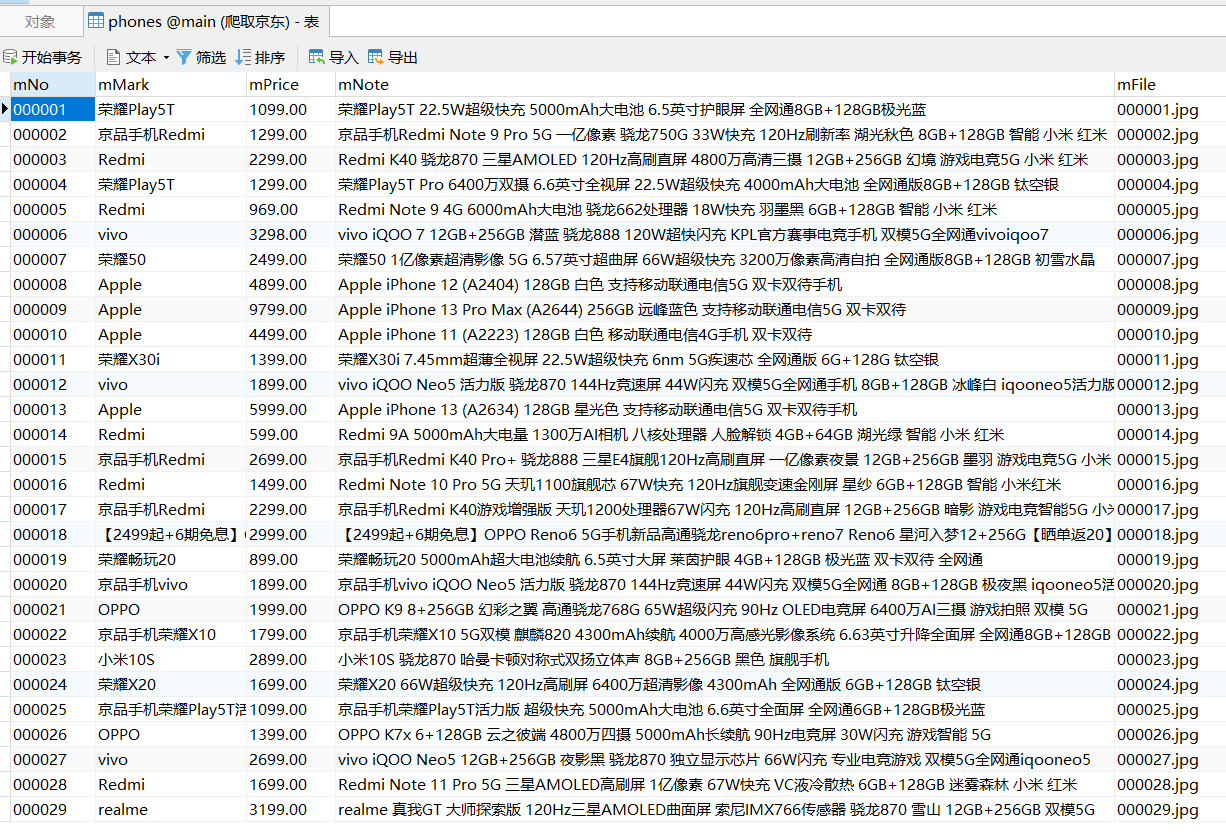Click the sort icon (排序)
The width and height of the screenshot is (1226, 840).
pos(243,57)
